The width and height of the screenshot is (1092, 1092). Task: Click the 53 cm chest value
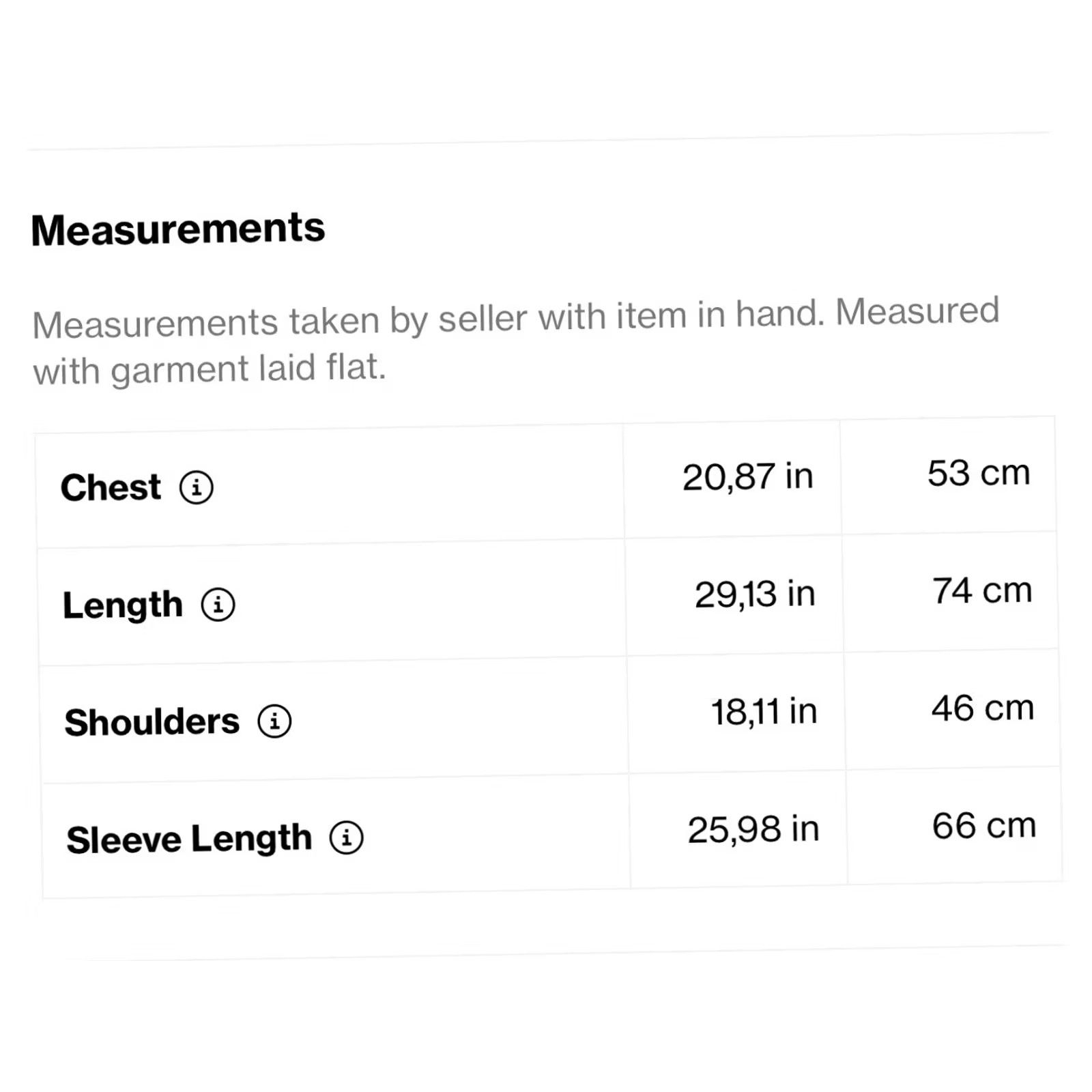(x=979, y=473)
